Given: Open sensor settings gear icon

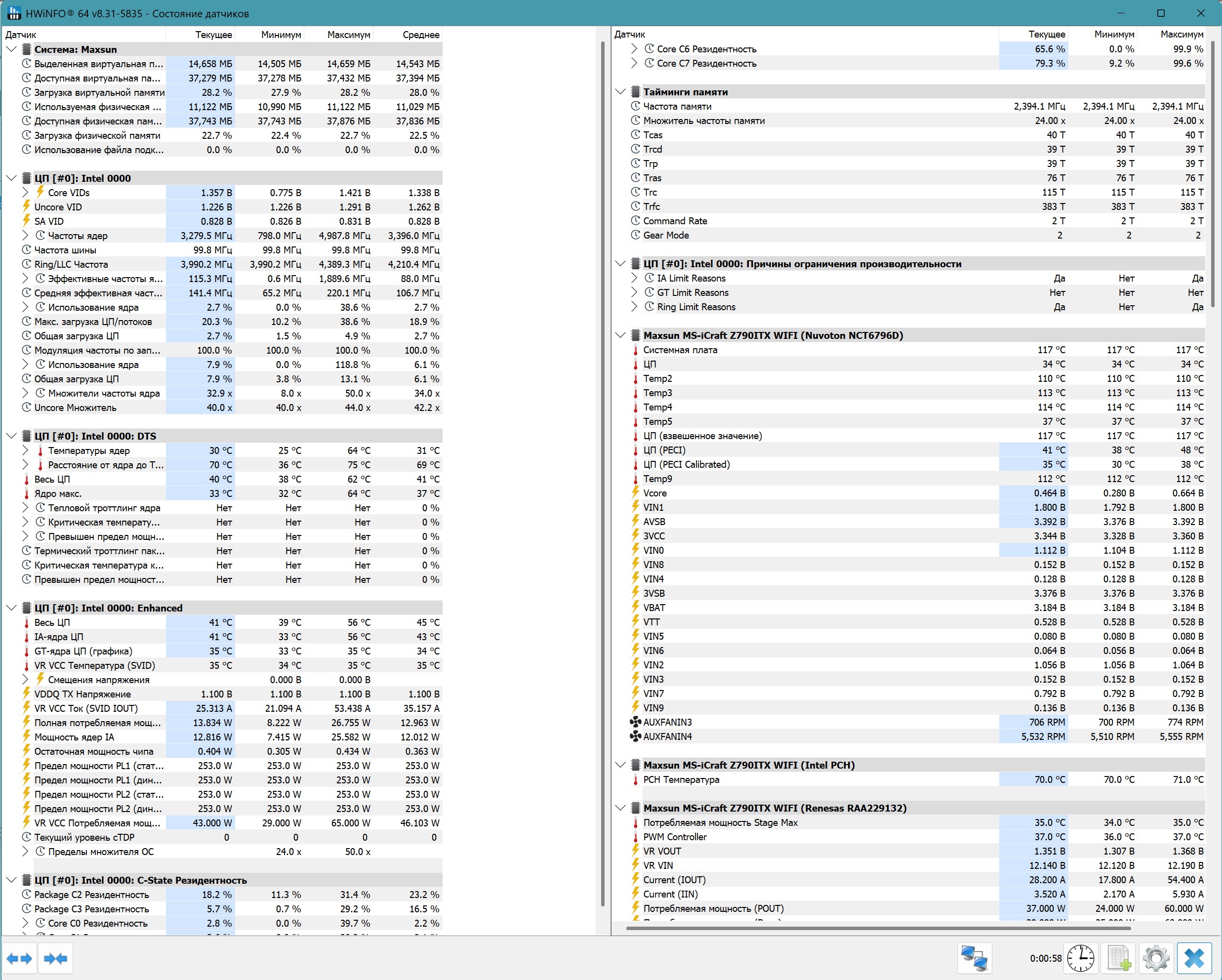Looking at the screenshot, I should pos(1156,958).
